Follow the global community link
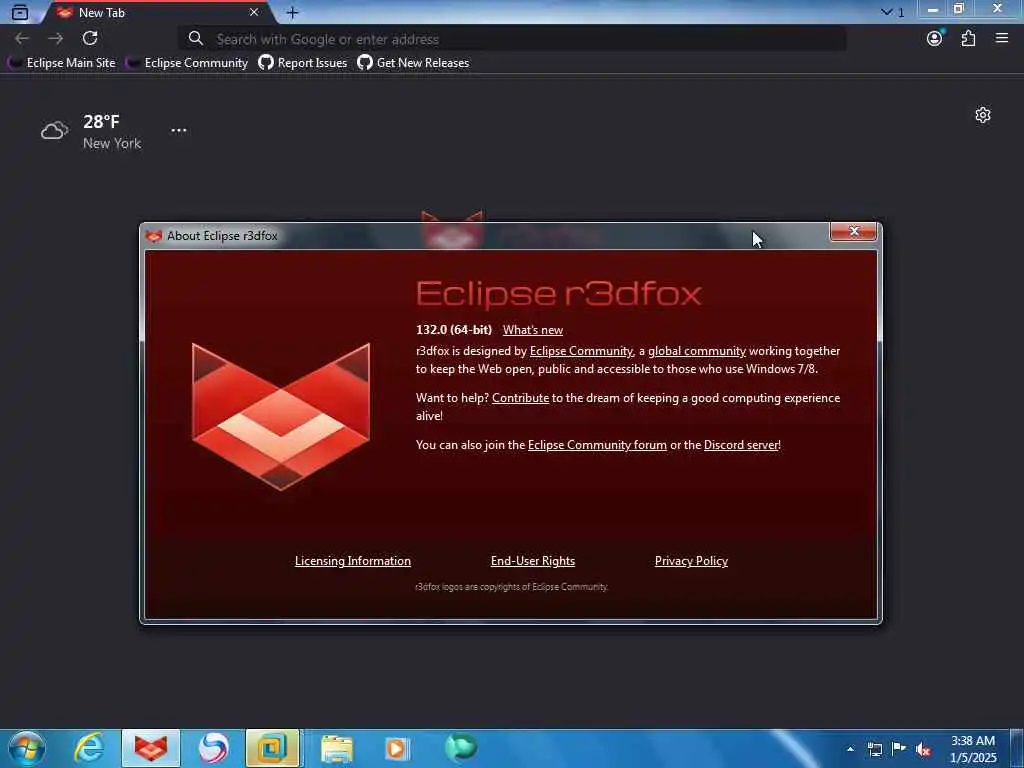Image resolution: width=1024 pixels, height=768 pixels. (697, 351)
